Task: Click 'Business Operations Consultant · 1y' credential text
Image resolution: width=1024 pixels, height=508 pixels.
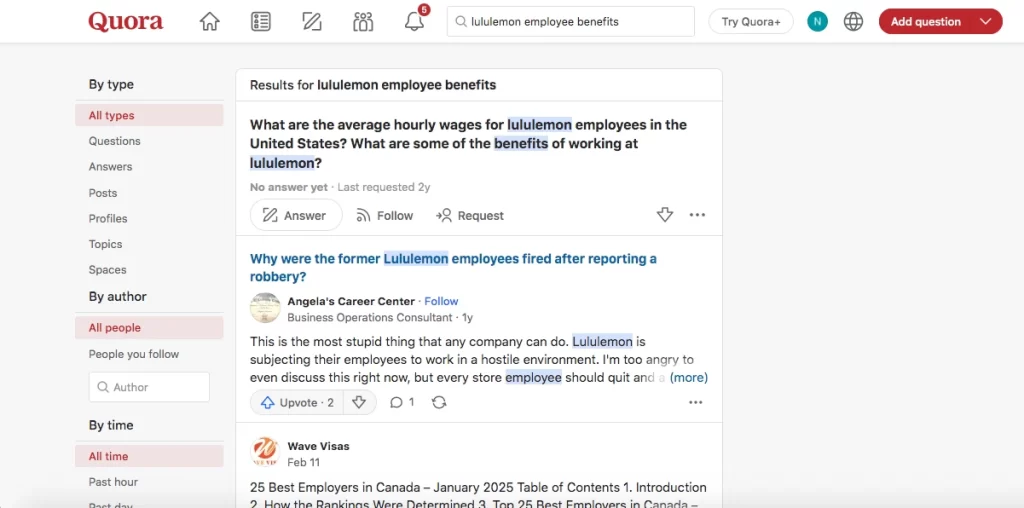Action: (x=380, y=317)
